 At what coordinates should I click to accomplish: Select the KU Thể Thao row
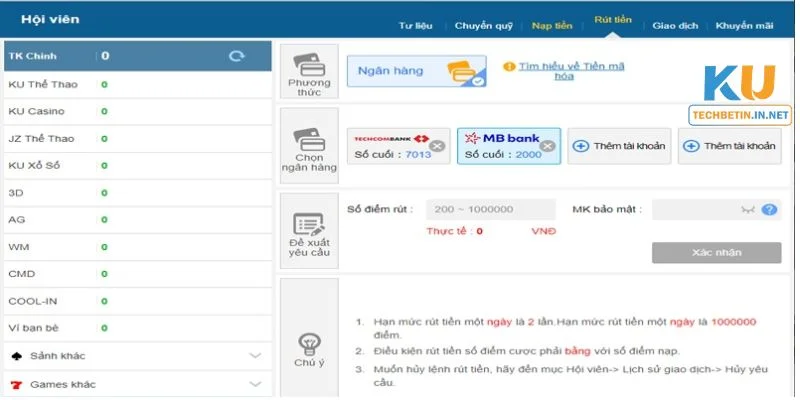[138, 85]
